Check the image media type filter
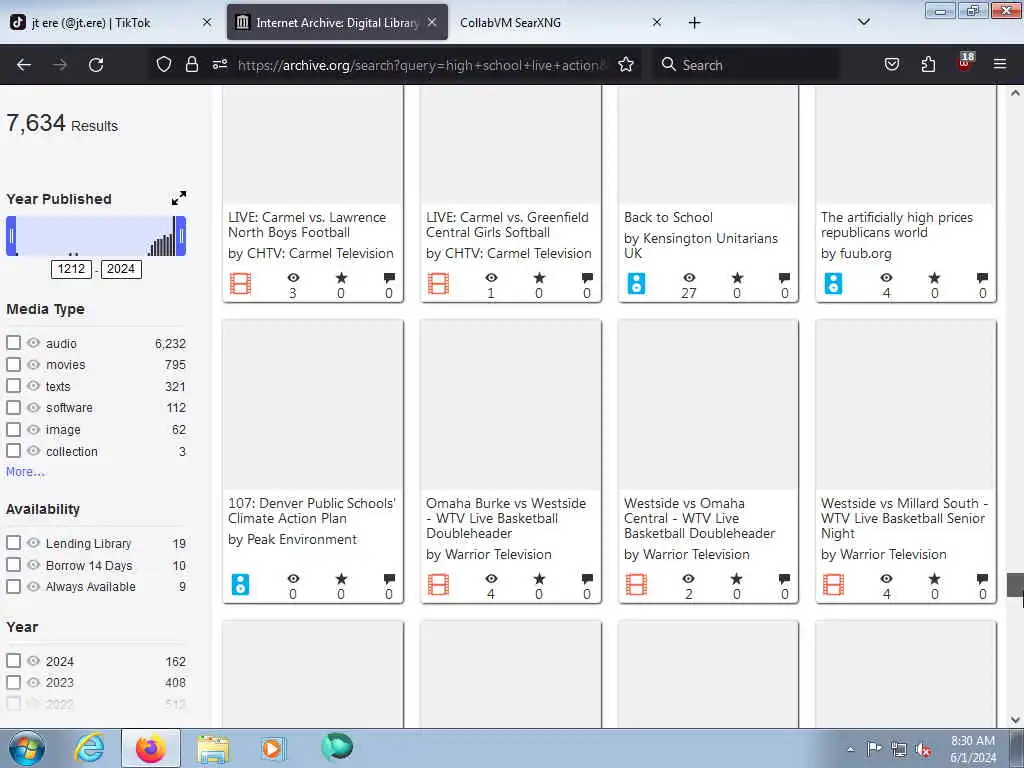 coord(13,429)
